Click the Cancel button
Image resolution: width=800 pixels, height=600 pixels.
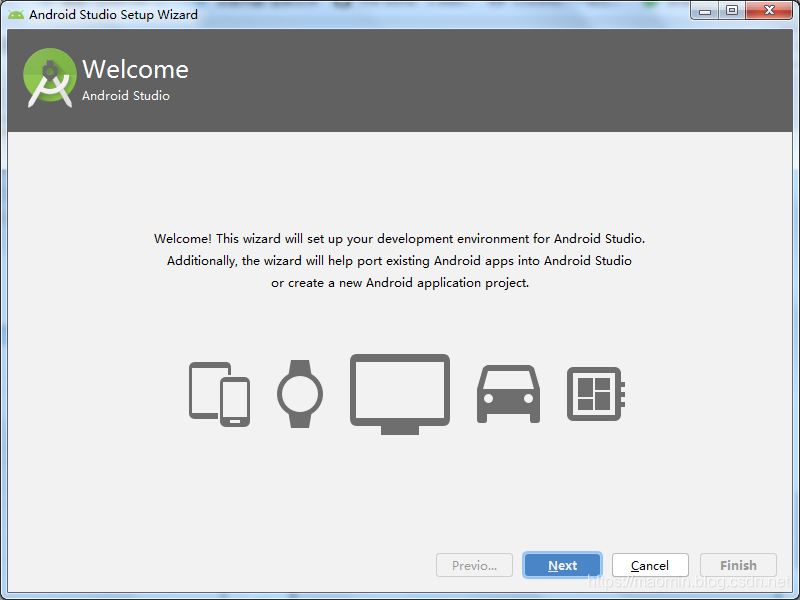[x=650, y=565]
